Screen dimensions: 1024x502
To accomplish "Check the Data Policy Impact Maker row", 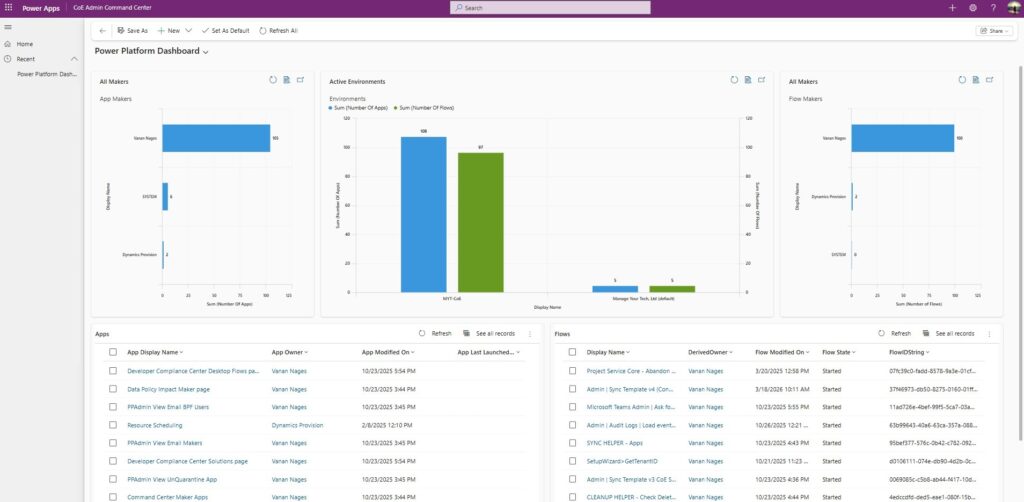I will tap(113, 388).
